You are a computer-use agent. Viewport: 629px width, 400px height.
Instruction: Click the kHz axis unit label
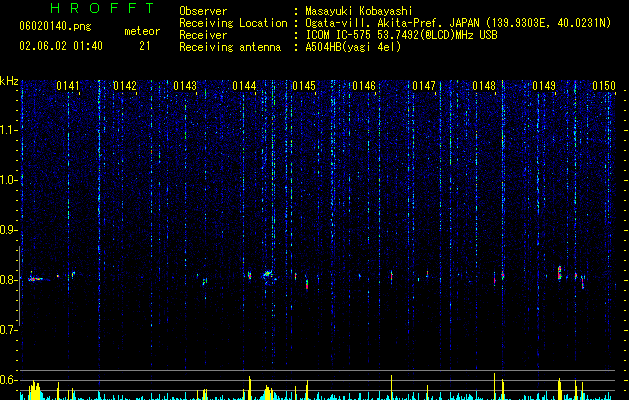point(9,81)
